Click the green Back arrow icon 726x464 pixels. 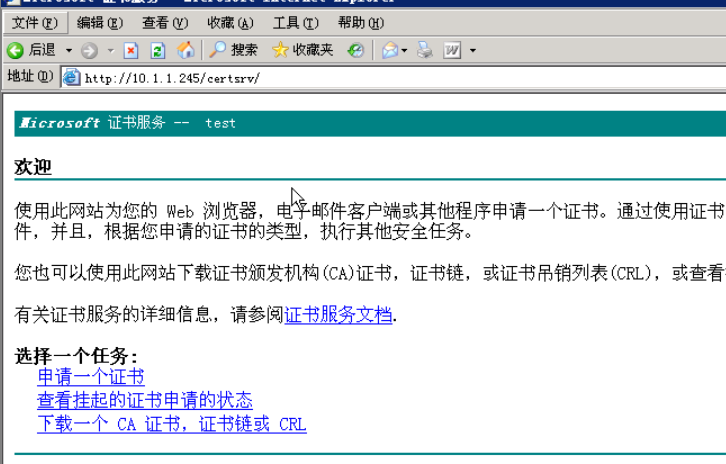[15, 50]
